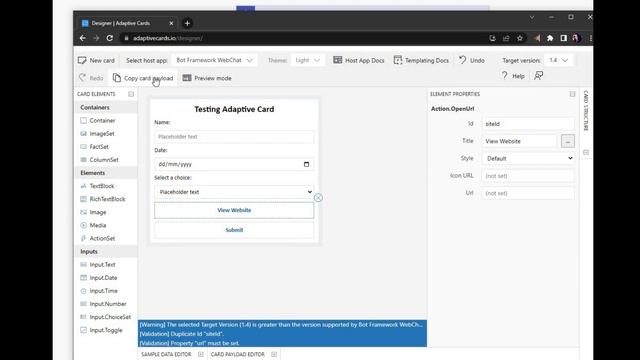Click the Id field containing siteId
The width and height of the screenshot is (640, 360).
[528, 124]
